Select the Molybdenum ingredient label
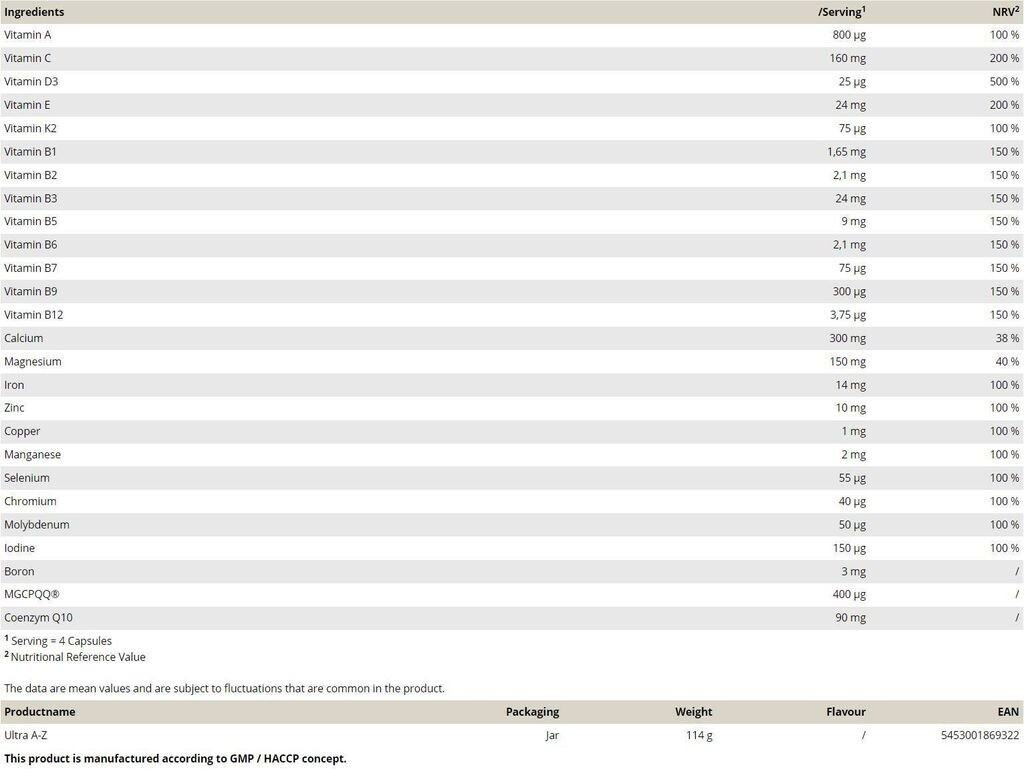The height and width of the screenshot is (769, 1024). (37, 525)
